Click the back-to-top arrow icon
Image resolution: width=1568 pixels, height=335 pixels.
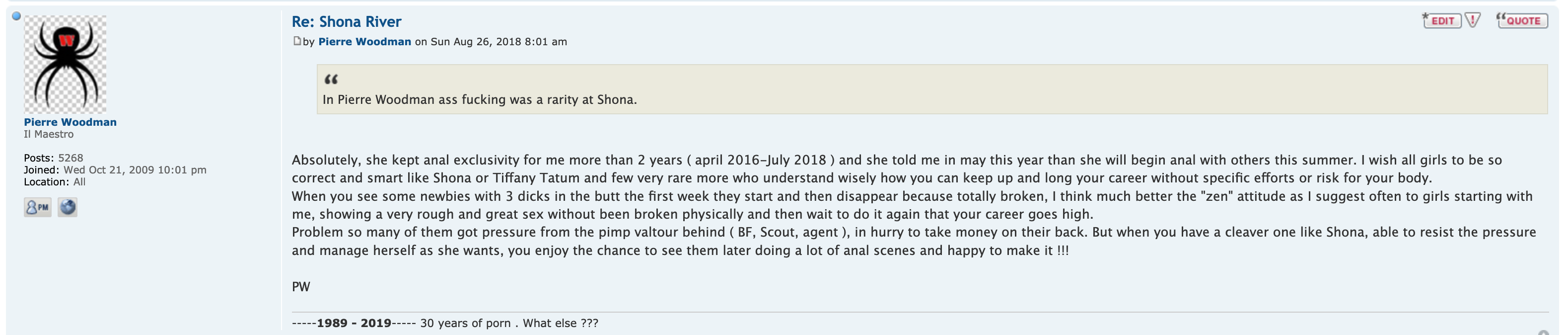(x=1543, y=333)
